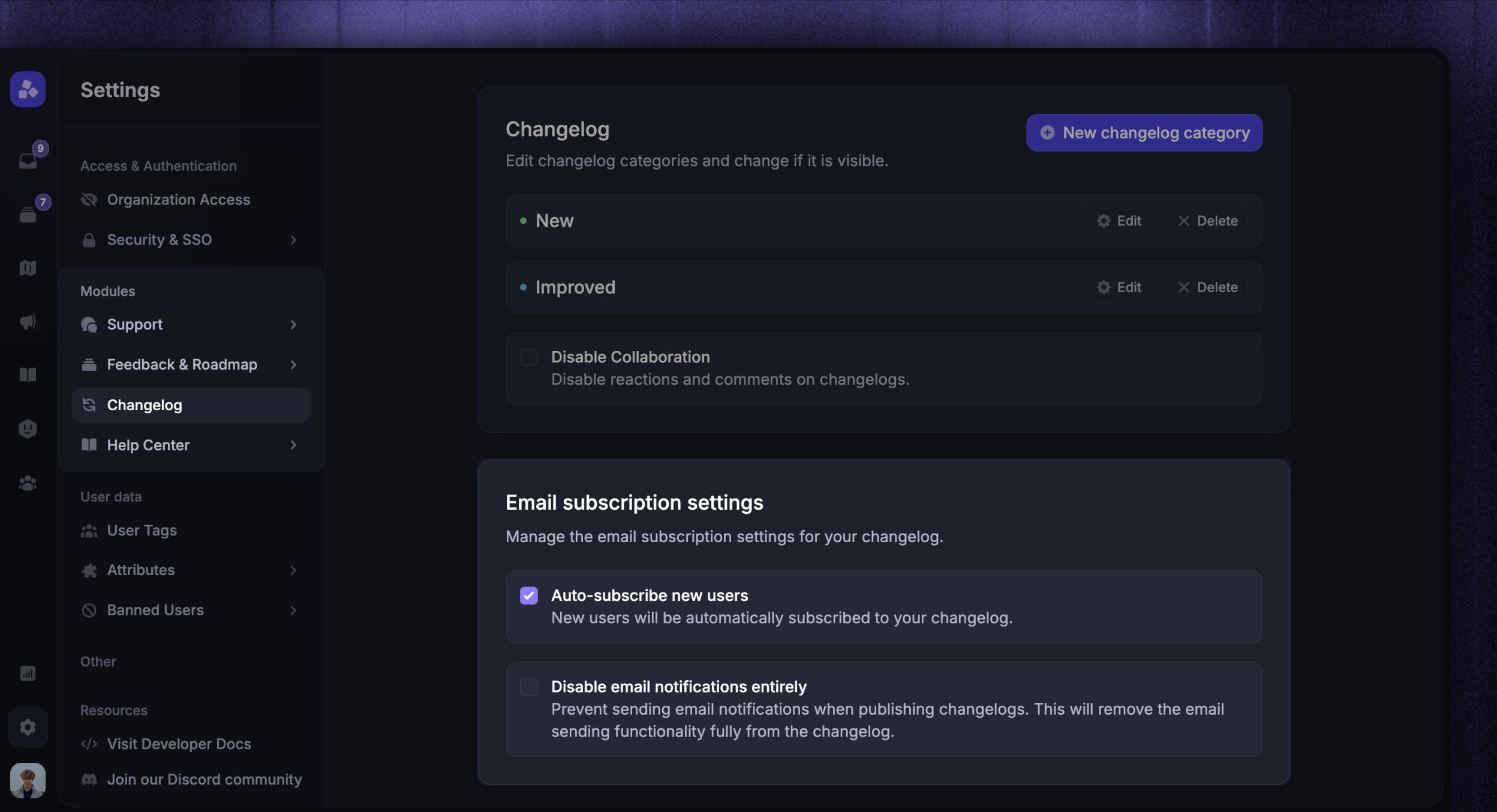Edit the Improved changelog category
Image resolution: width=1497 pixels, height=812 pixels.
coord(1118,287)
